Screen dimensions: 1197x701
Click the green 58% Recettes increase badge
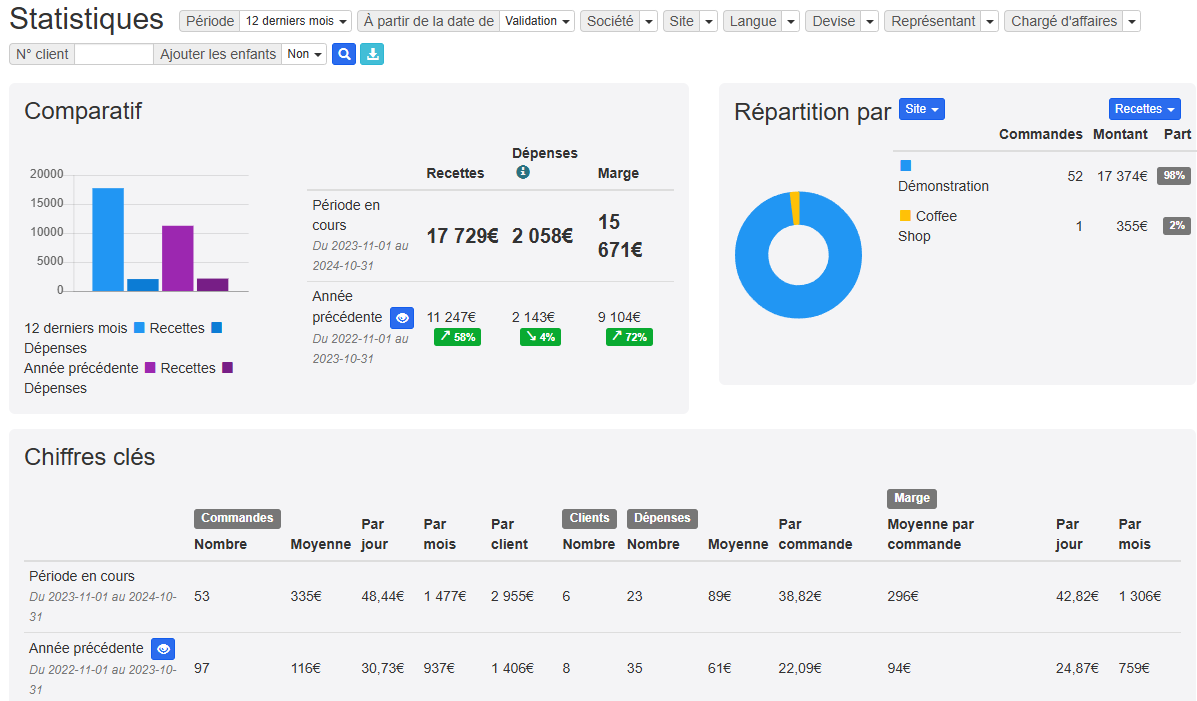tap(457, 337)
